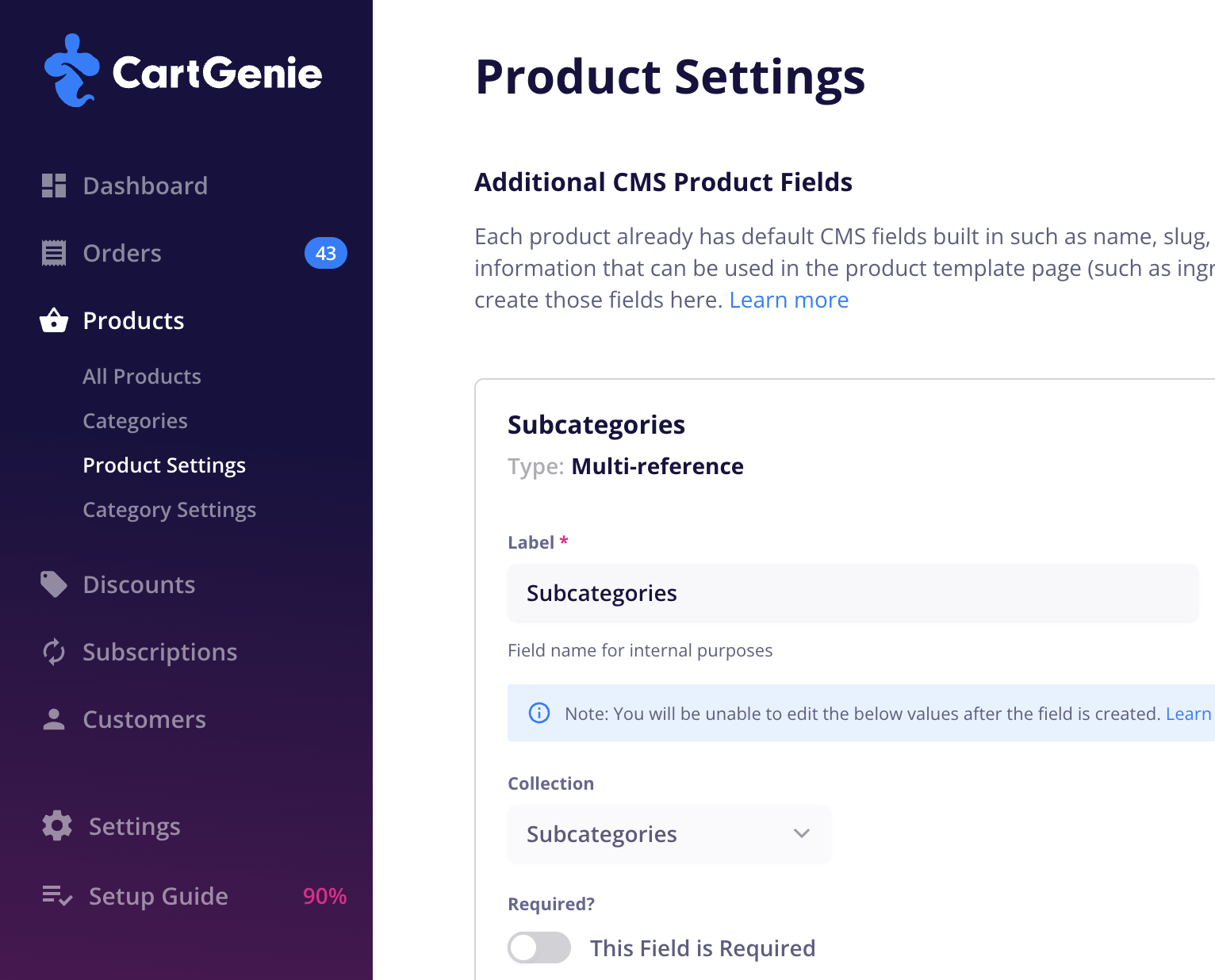The image size is (1215, 980).
Task: Click the chevron arrow in the Subcategories dropdown
Action: pyautogui.click(x=802, y=834)
